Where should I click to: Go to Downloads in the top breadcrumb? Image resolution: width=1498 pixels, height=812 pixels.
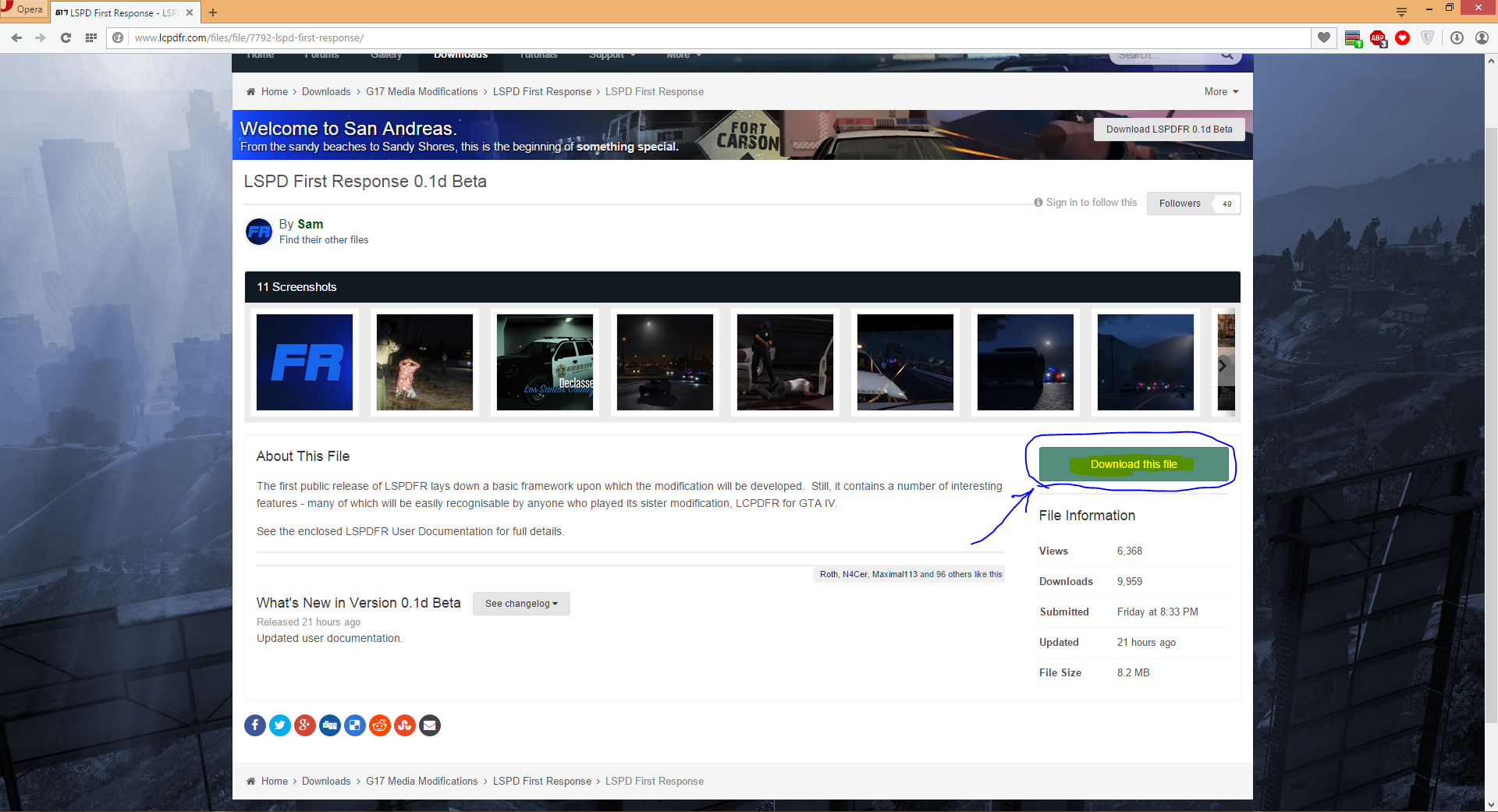326,91
